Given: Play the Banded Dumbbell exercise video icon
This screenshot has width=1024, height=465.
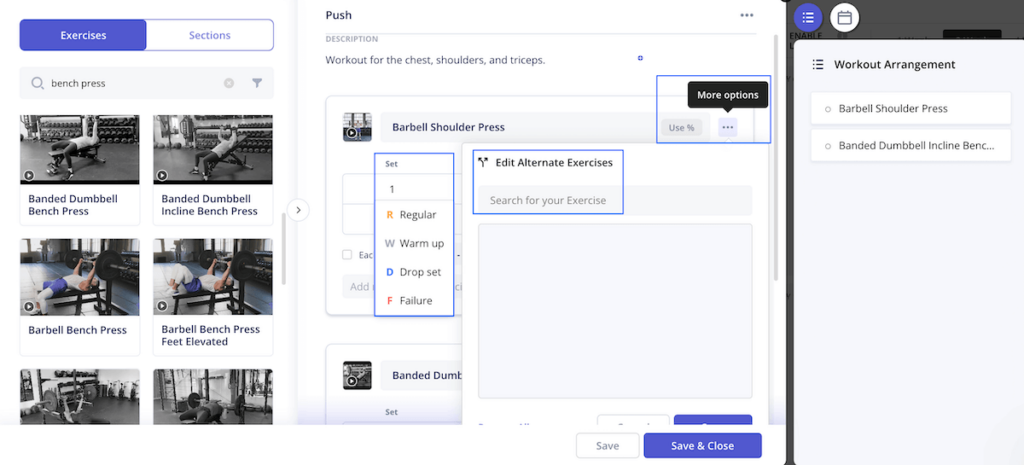Looking at the screenshot, I should [x=357, y=375].
